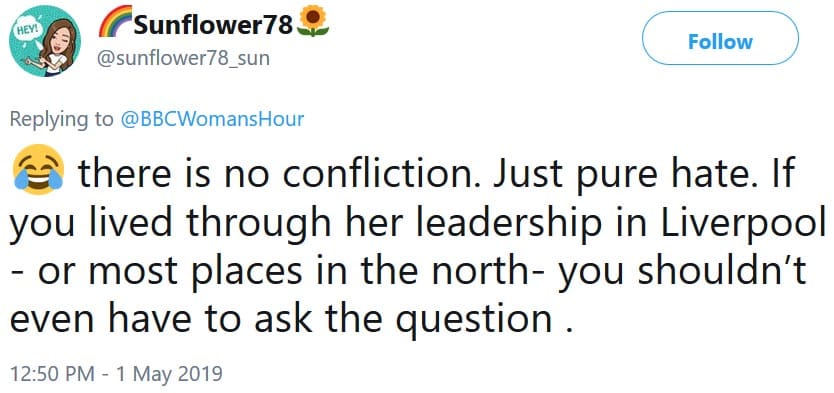Open the 12:50 PM timestamp link
834x393 pixels.
pos(52,373)
